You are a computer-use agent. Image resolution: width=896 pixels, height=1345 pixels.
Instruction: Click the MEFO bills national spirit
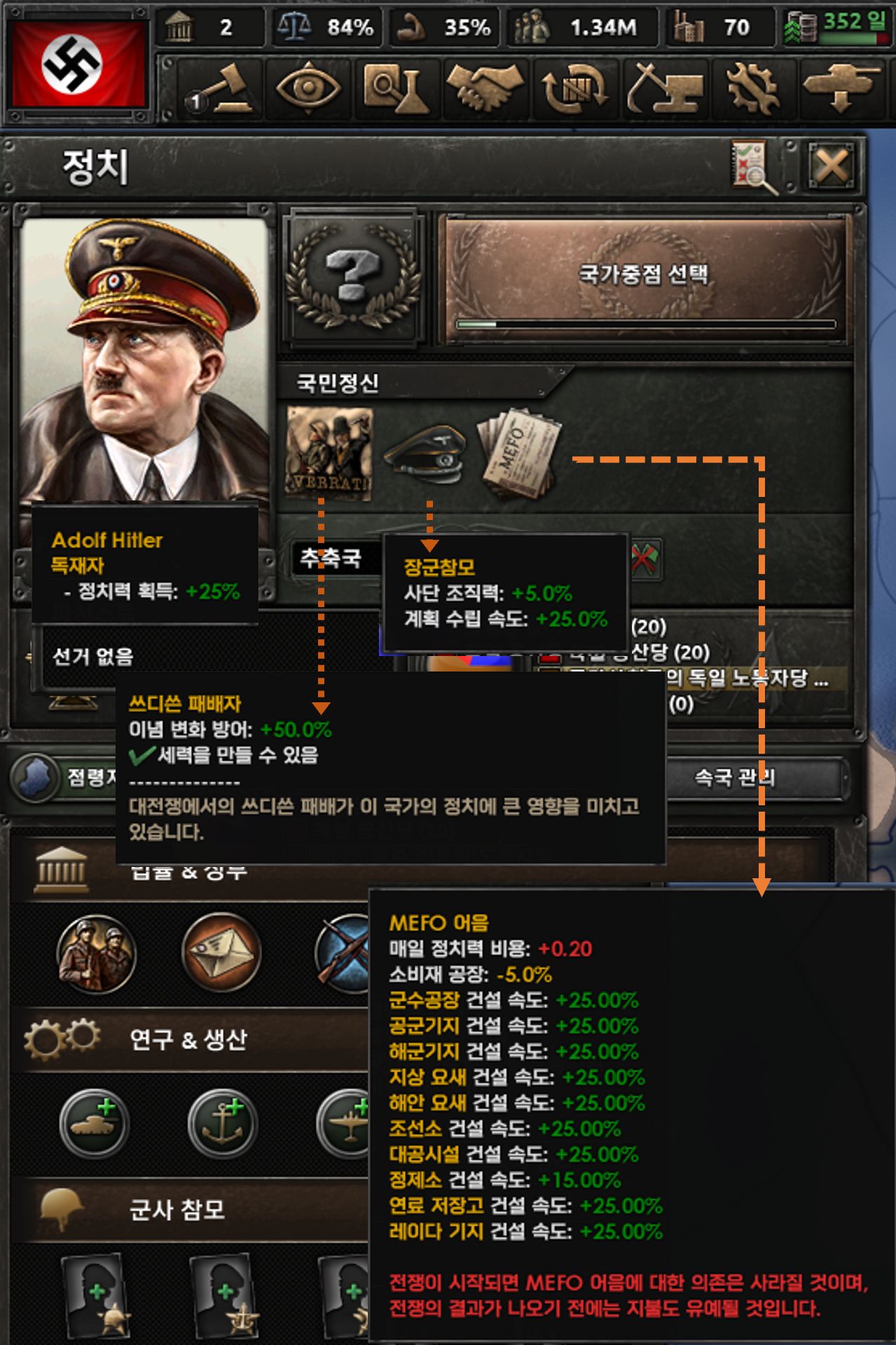[519, 453]
